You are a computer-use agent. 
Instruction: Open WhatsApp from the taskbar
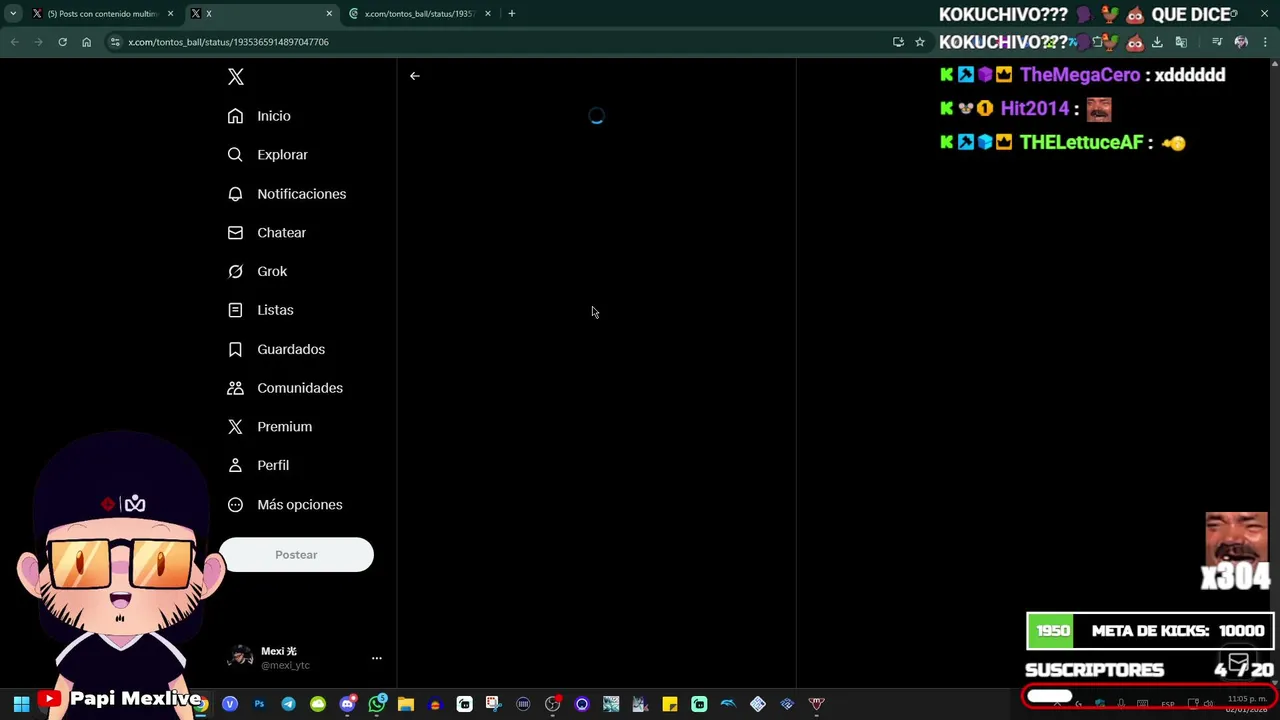point(377,704)
